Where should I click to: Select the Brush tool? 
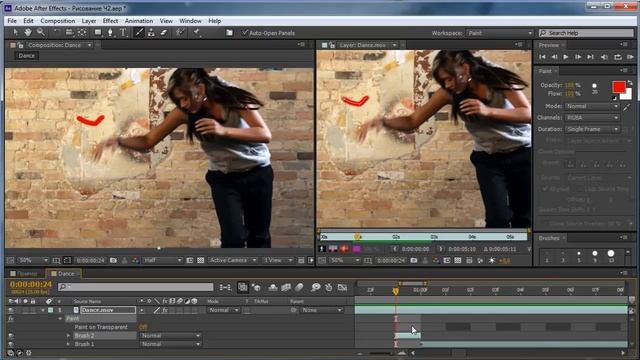click(139, 33)
